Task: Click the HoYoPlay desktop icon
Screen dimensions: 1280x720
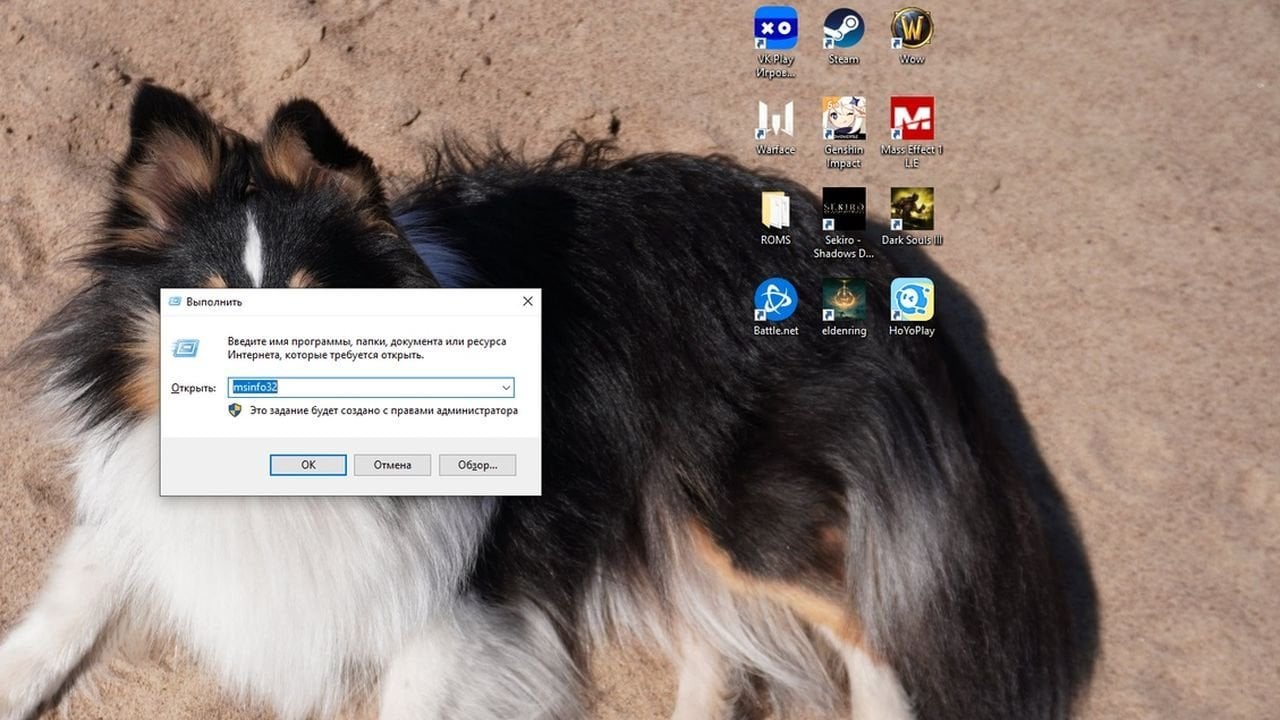Action: pyautogui.click(x=911, y=300)
